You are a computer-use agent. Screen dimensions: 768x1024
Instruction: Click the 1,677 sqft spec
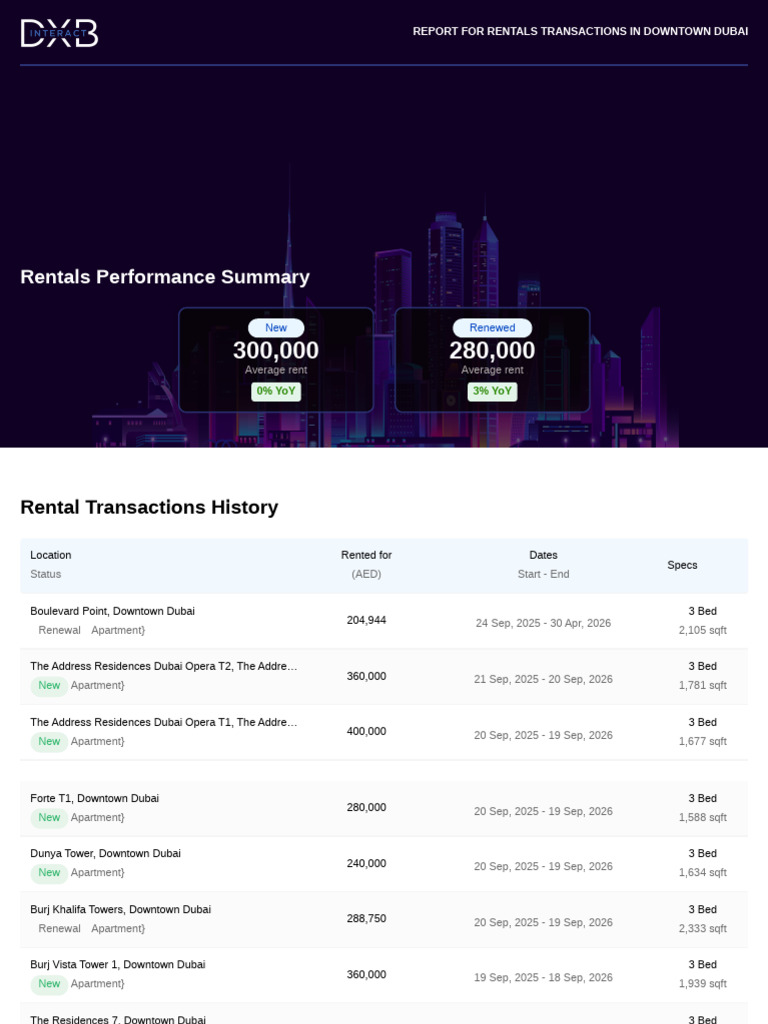703,741
